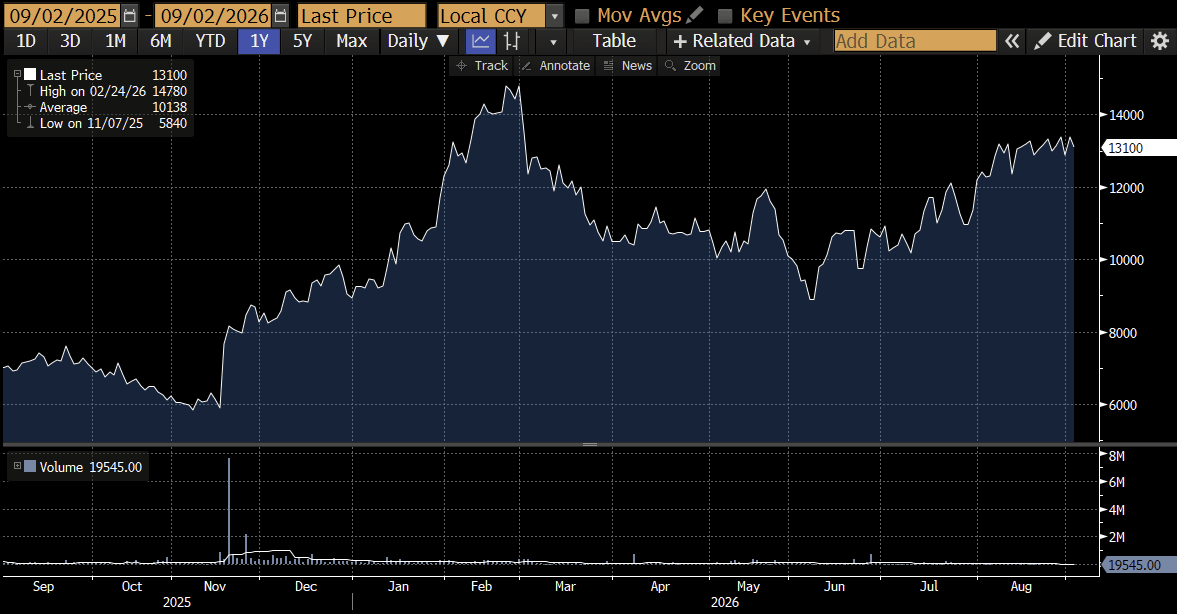Toggle the Last Price legend swatch

pyautogui.click(x=30, y=74)
